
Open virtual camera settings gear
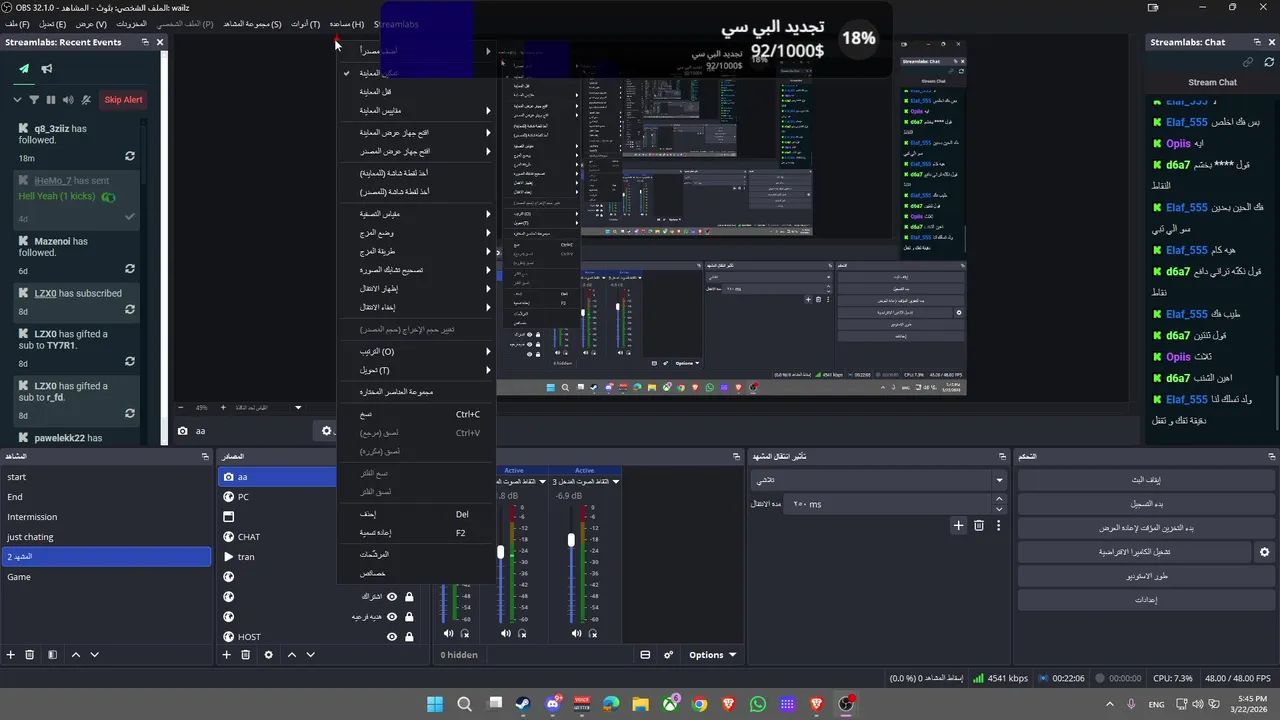(x=1265, y=552)
